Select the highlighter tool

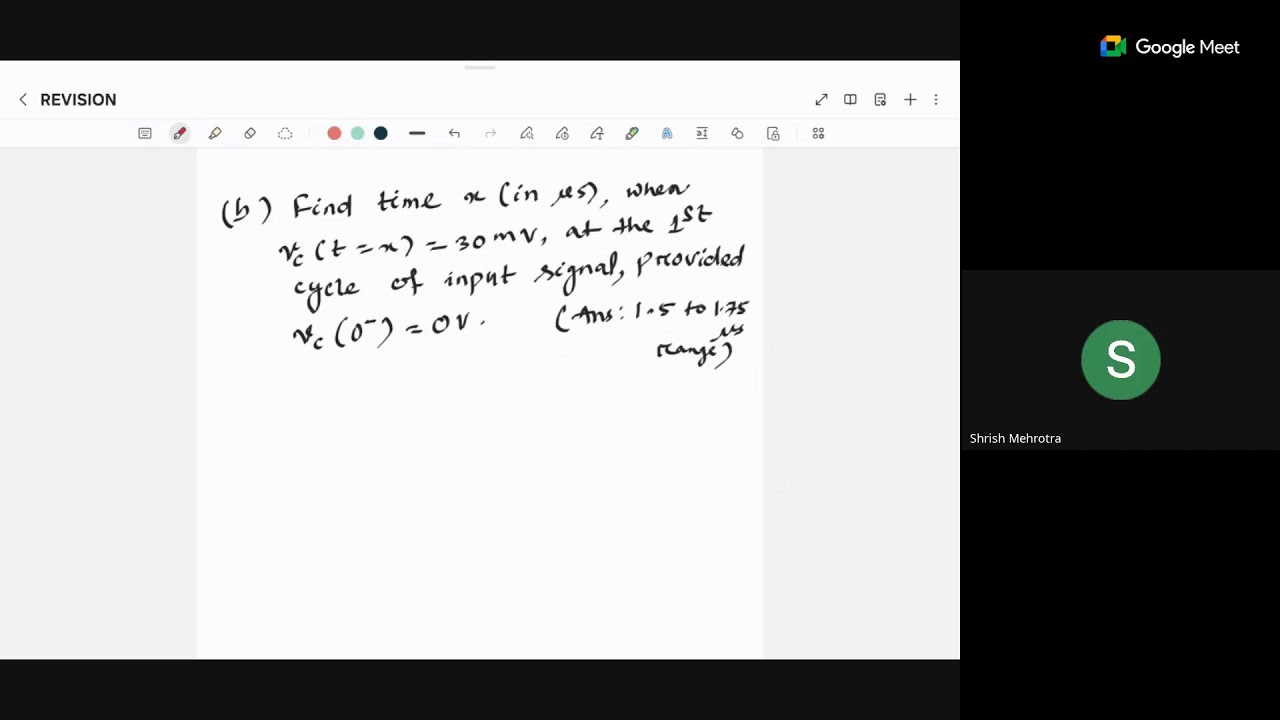coord(215,133)
